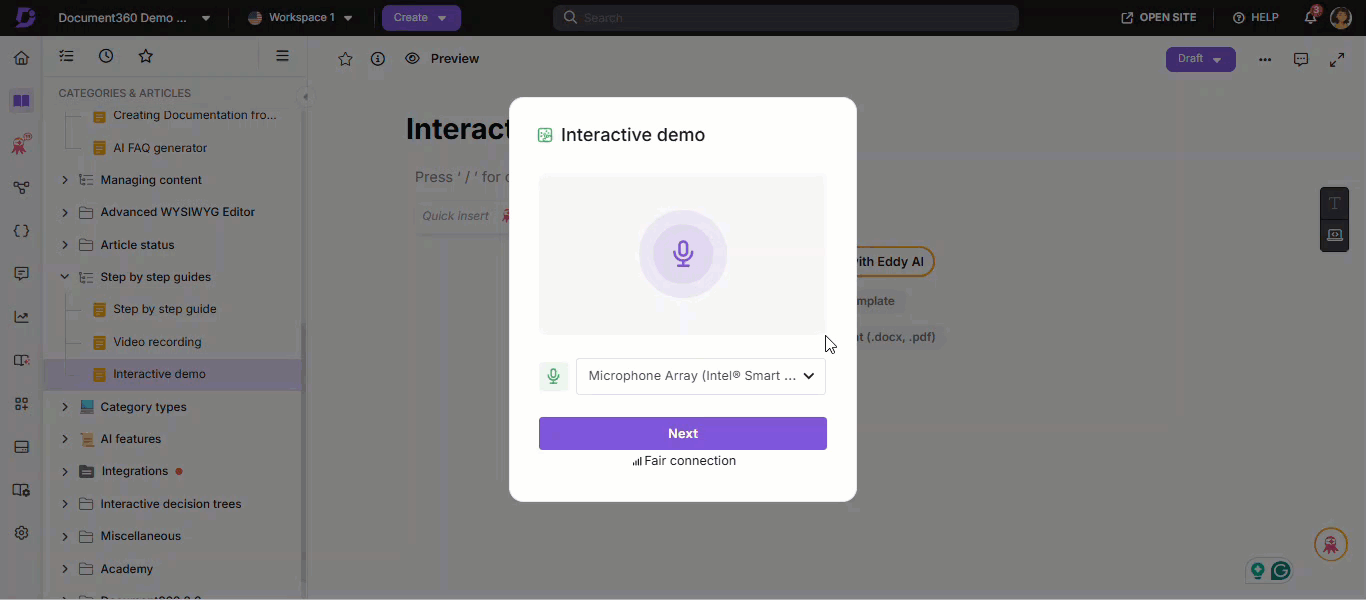The image size is (1366, 600).
Task: Click the Eddy AI assistant icon in the sidebar
Action: [x=21, y=144]
